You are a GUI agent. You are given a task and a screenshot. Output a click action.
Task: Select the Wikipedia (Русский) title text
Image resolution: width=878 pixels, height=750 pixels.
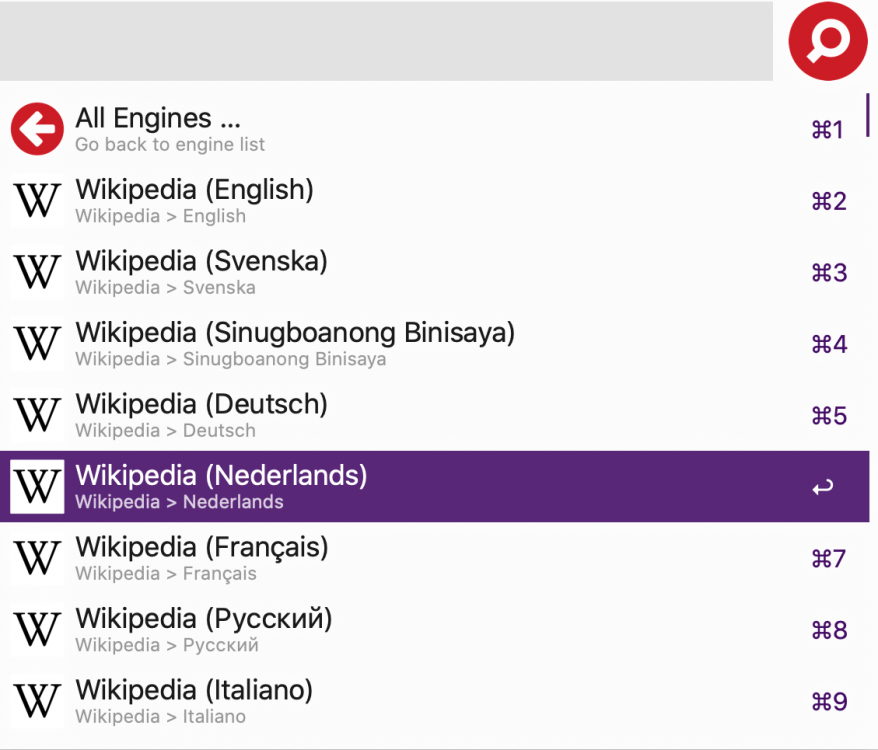pyautogui.click(x=204, y=619)
